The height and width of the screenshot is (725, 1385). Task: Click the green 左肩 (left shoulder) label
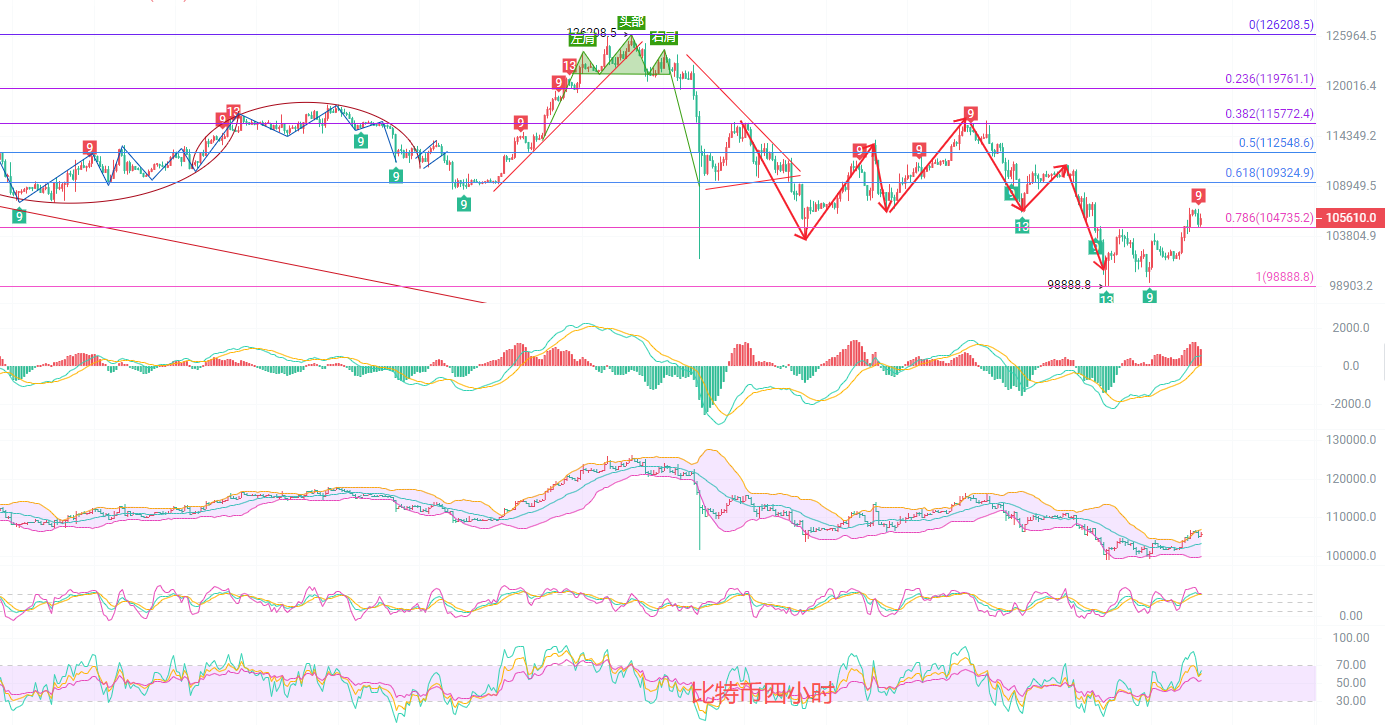click(x=581, y=40)
